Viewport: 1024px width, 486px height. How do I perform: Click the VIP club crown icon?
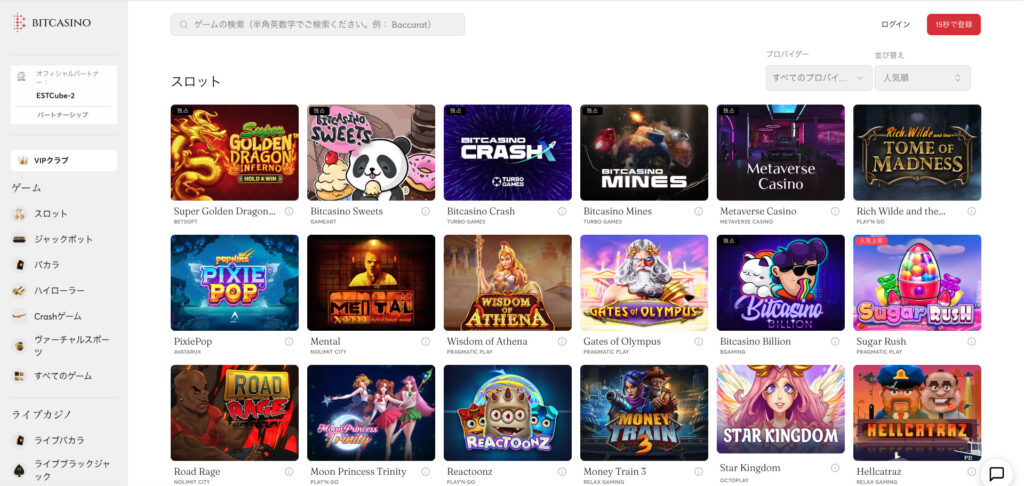tap(24, 161)
